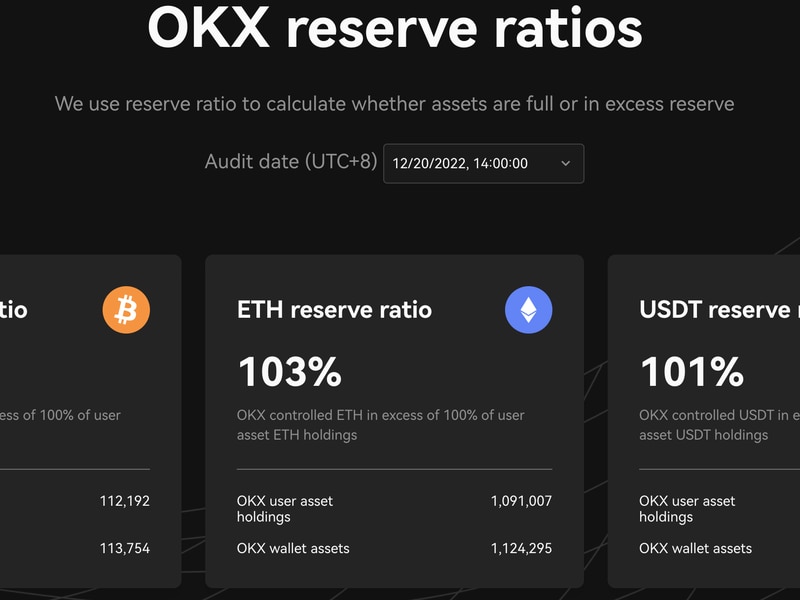
Task: Open the Audit date dropdown
Action: click(x=483, y=163)
